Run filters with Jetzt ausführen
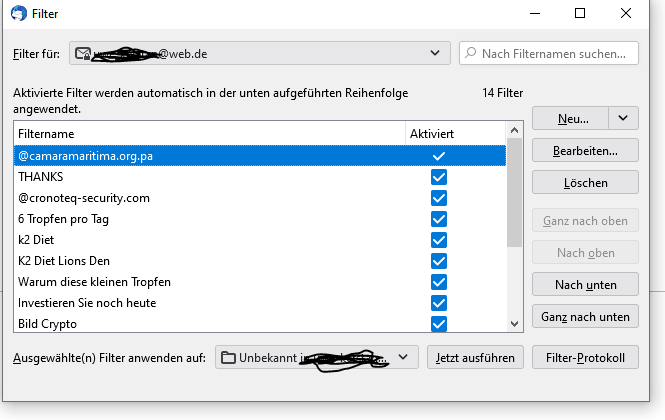 coord(476,357)
